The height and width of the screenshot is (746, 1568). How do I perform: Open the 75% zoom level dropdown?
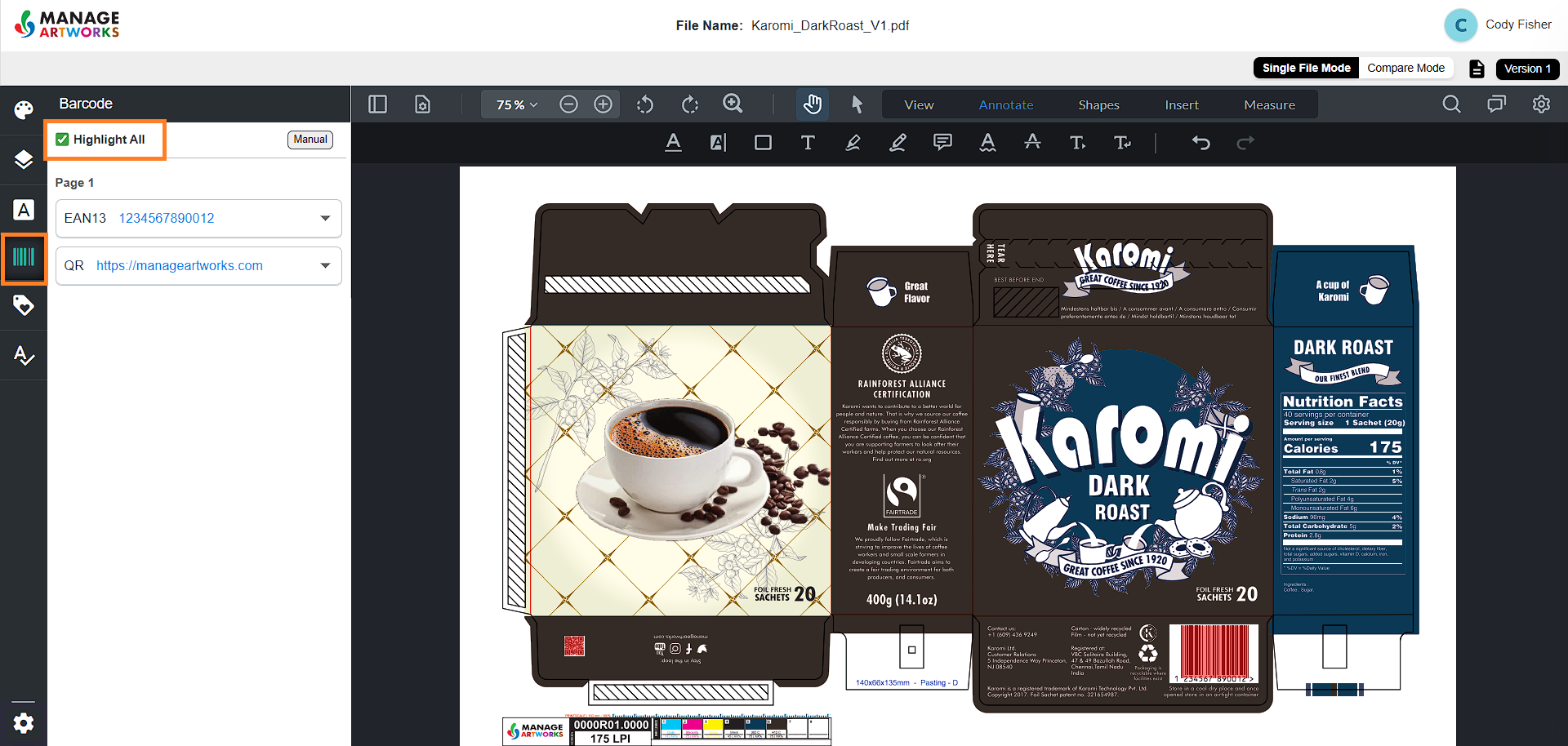click(517, 104)
